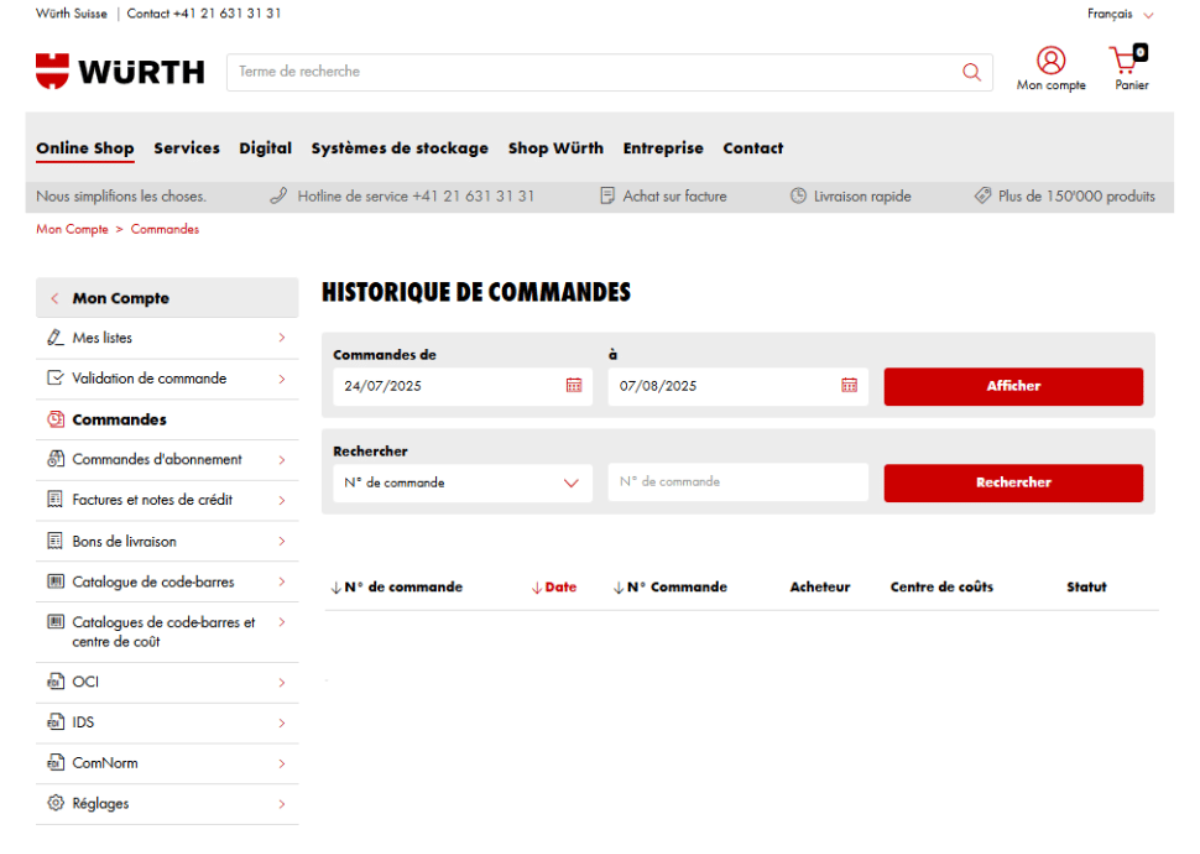Sort by first N° de commande column
The height and width of the screenshot is (854, 1200).
(x=397, y=587)
